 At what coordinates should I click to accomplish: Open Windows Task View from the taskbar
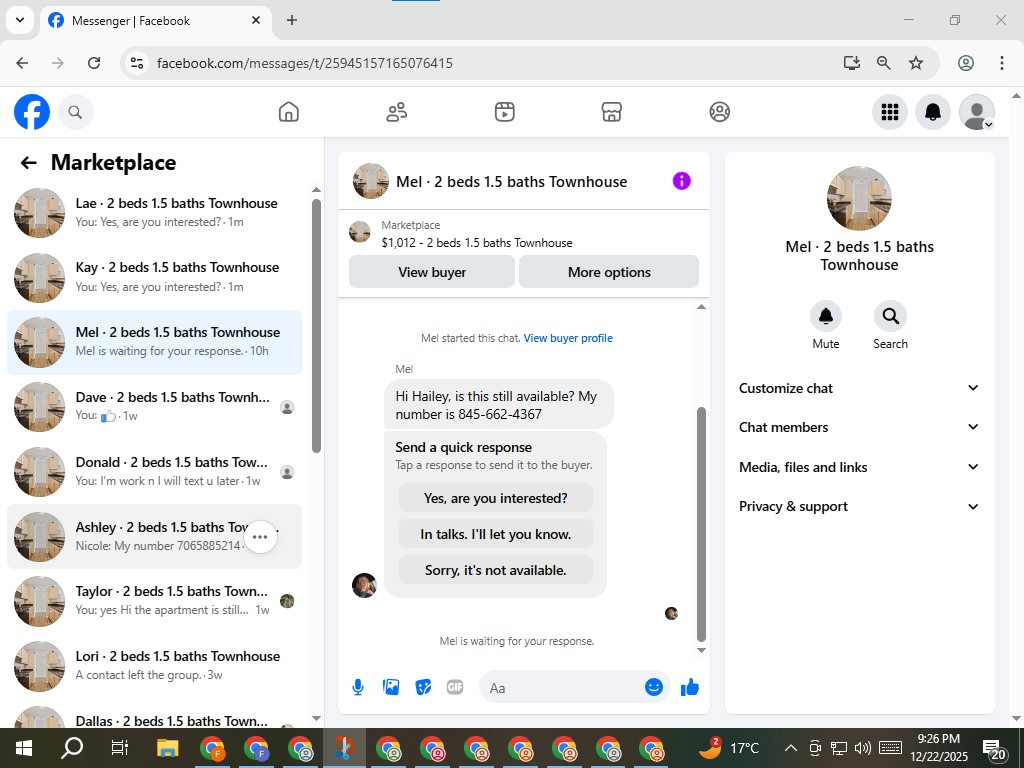click(120, 748)
